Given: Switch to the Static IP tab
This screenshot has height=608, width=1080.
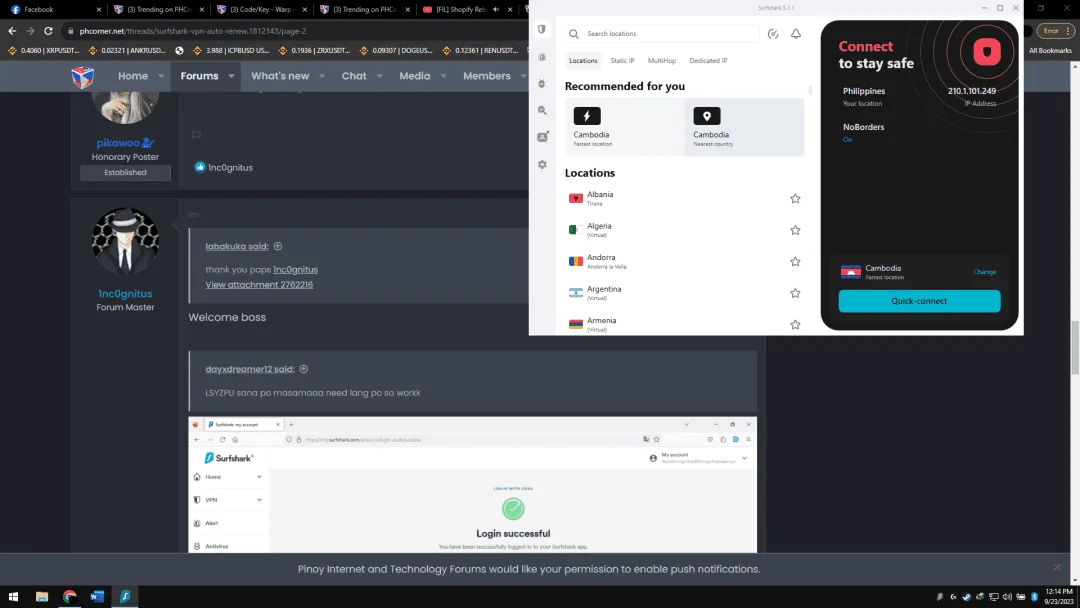Looking at the screenshot, I should [622, 61].
